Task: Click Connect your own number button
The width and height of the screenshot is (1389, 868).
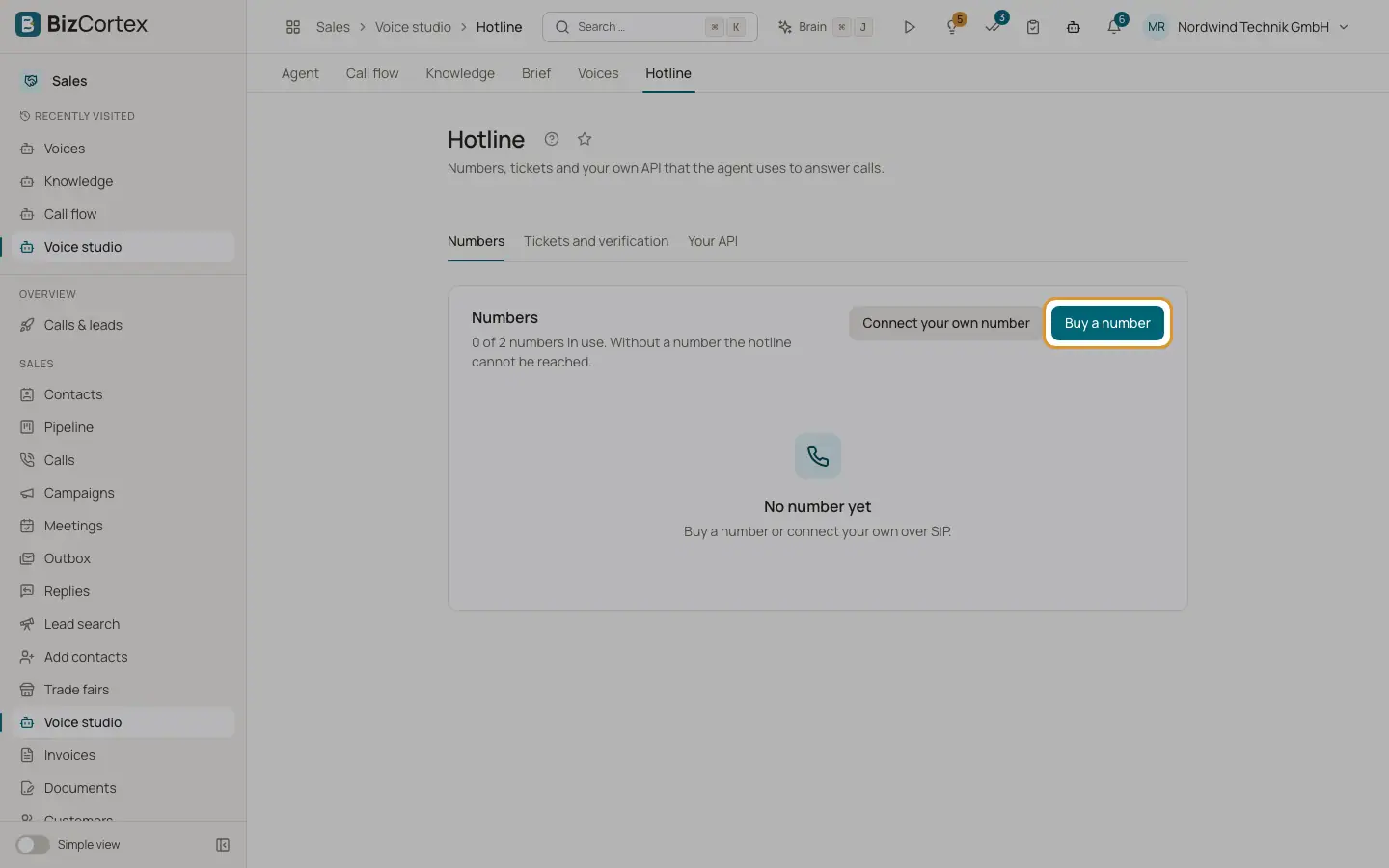Action: coord(946,323)
